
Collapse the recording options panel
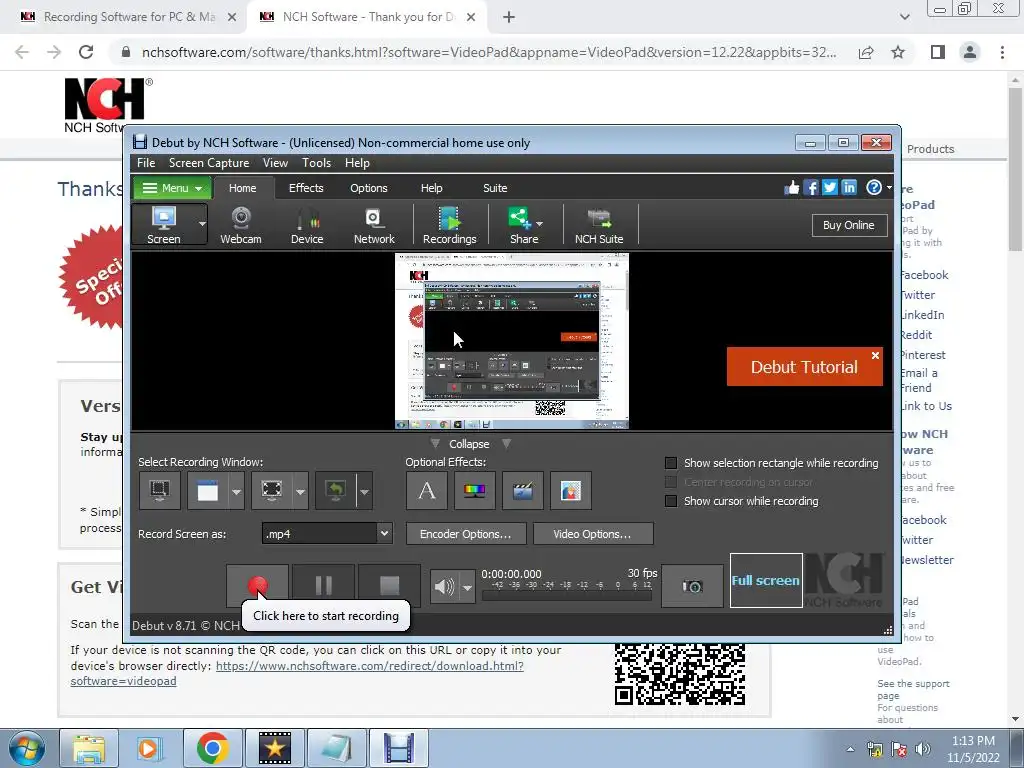[x=469, y=444]
